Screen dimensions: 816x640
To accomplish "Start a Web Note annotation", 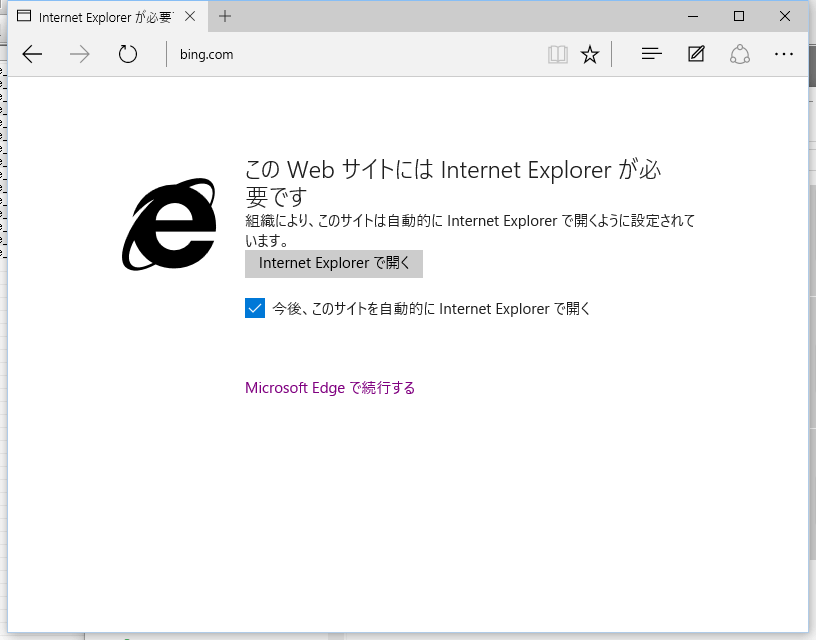I will pos(696,54).
